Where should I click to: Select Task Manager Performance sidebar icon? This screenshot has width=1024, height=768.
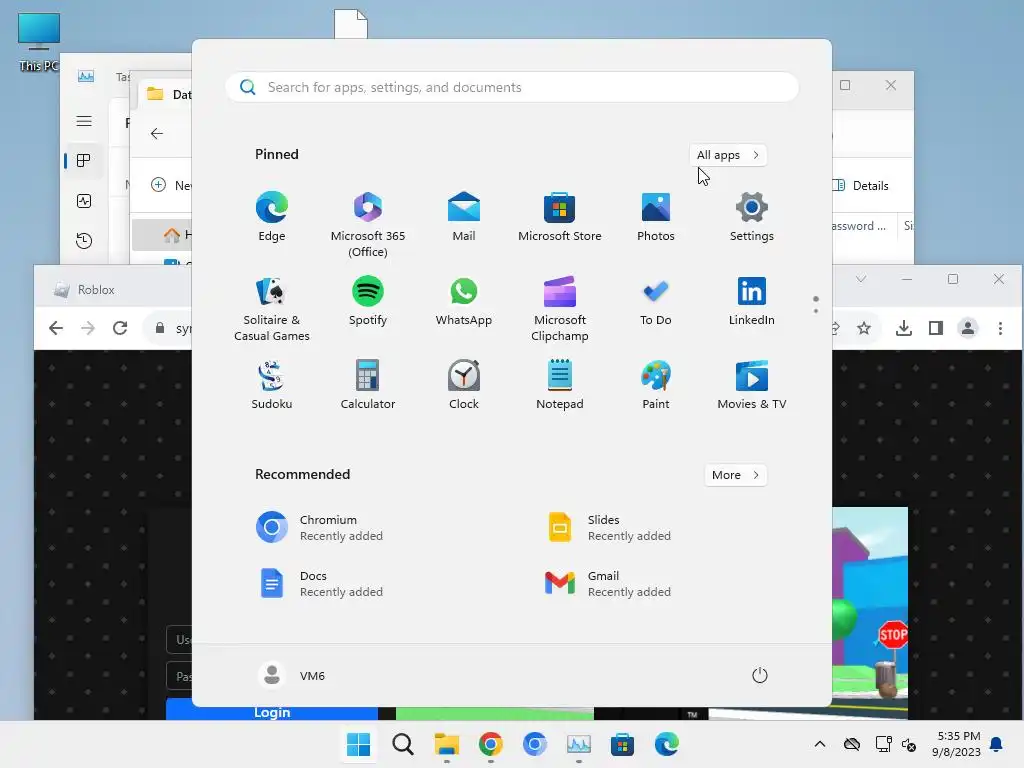pyautogui.click(x=84, y=201)
